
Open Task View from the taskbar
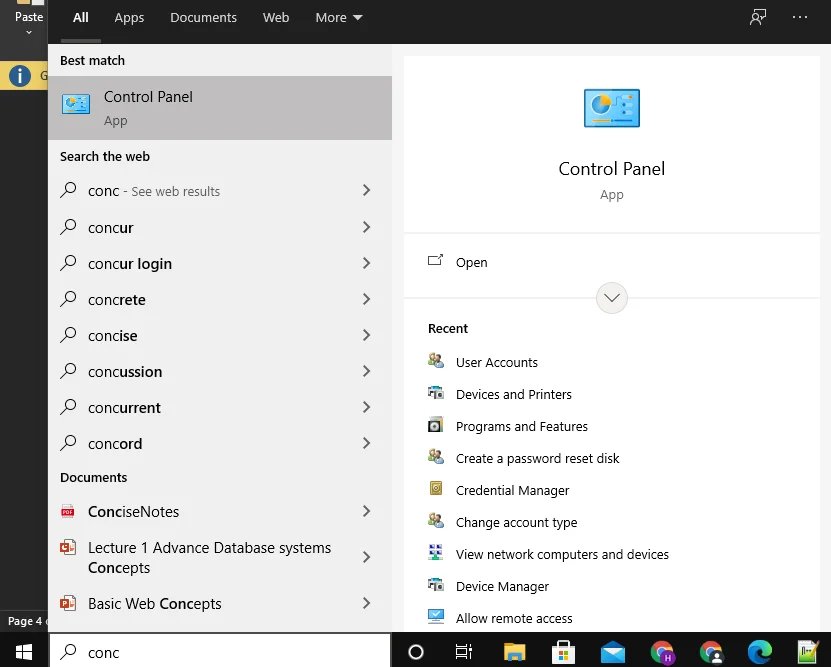pos(464,652)
